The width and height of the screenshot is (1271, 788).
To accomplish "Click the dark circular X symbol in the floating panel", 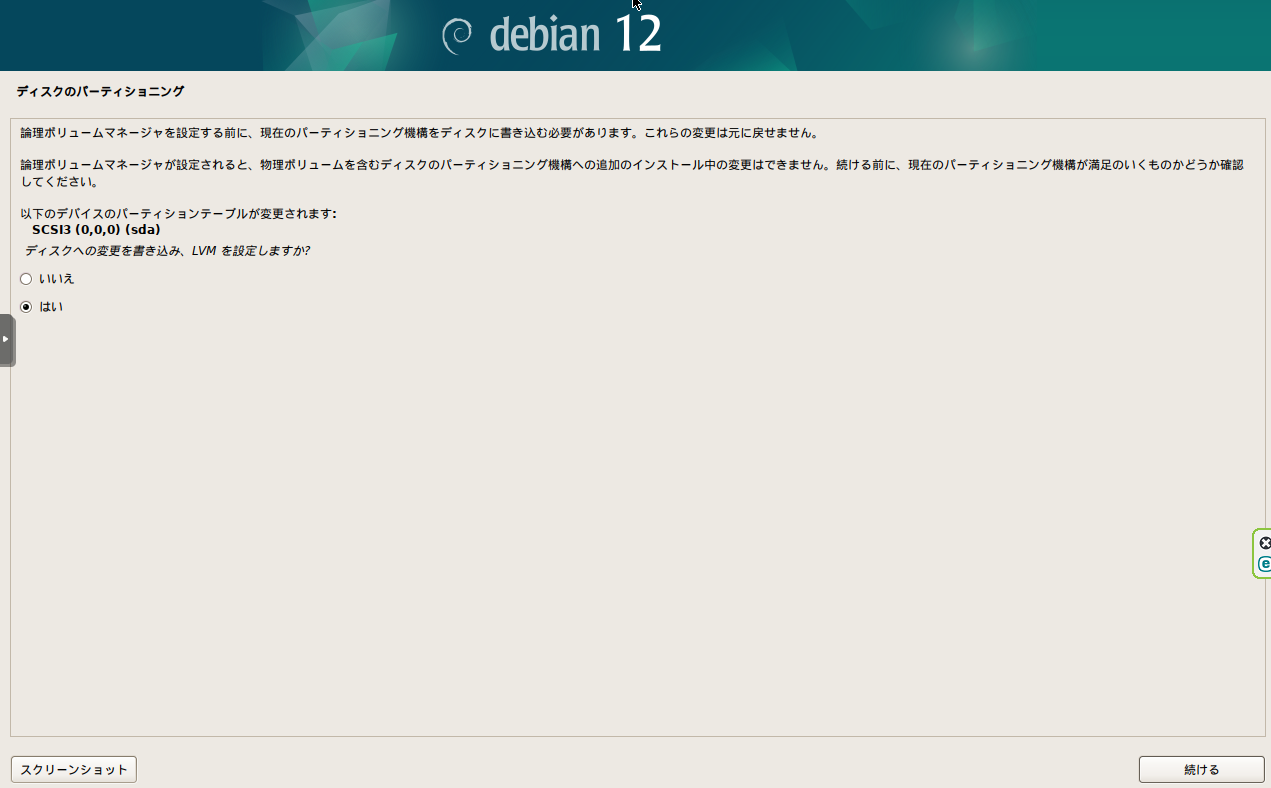I will (x=1264, y=541).
